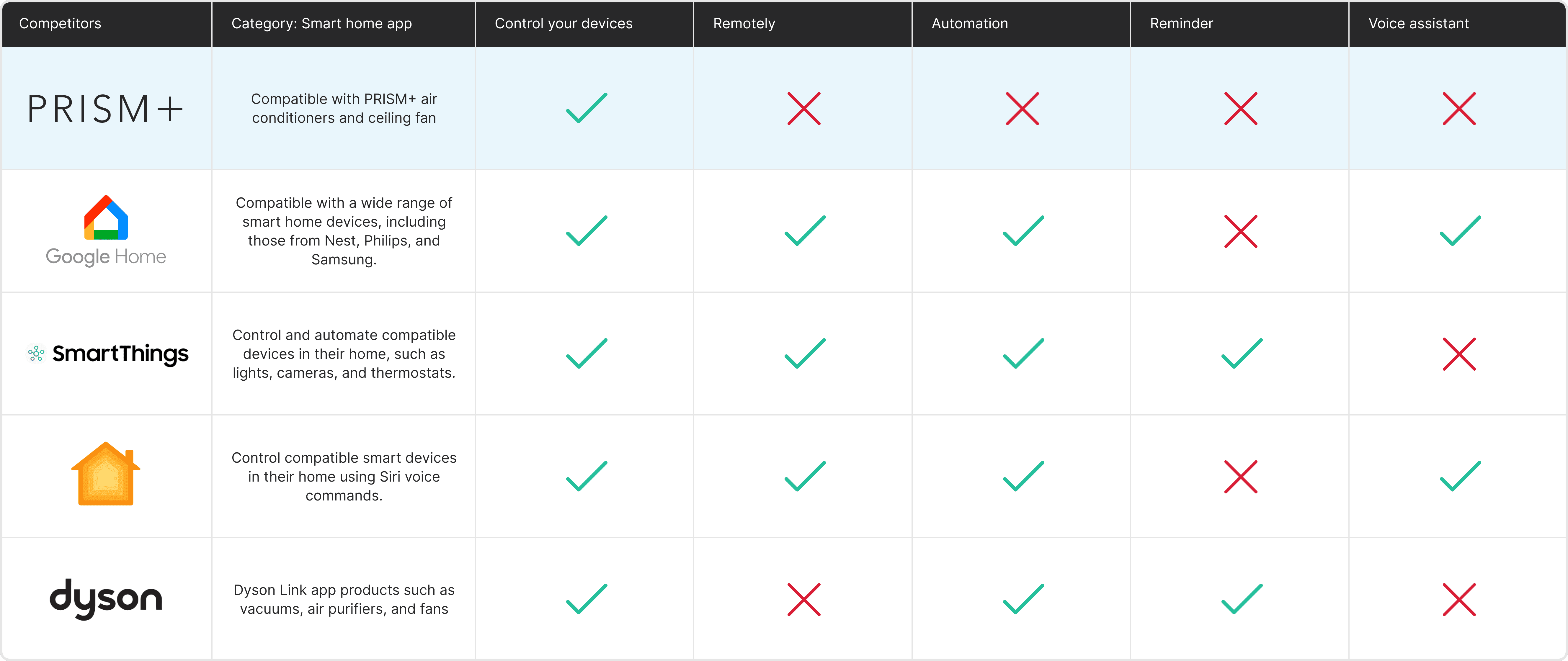The height and width of the screenshot is (661, 1568).
Task: Click the 'Nest, Philips, and Samsung' description
Action: [x=344, y=231]
